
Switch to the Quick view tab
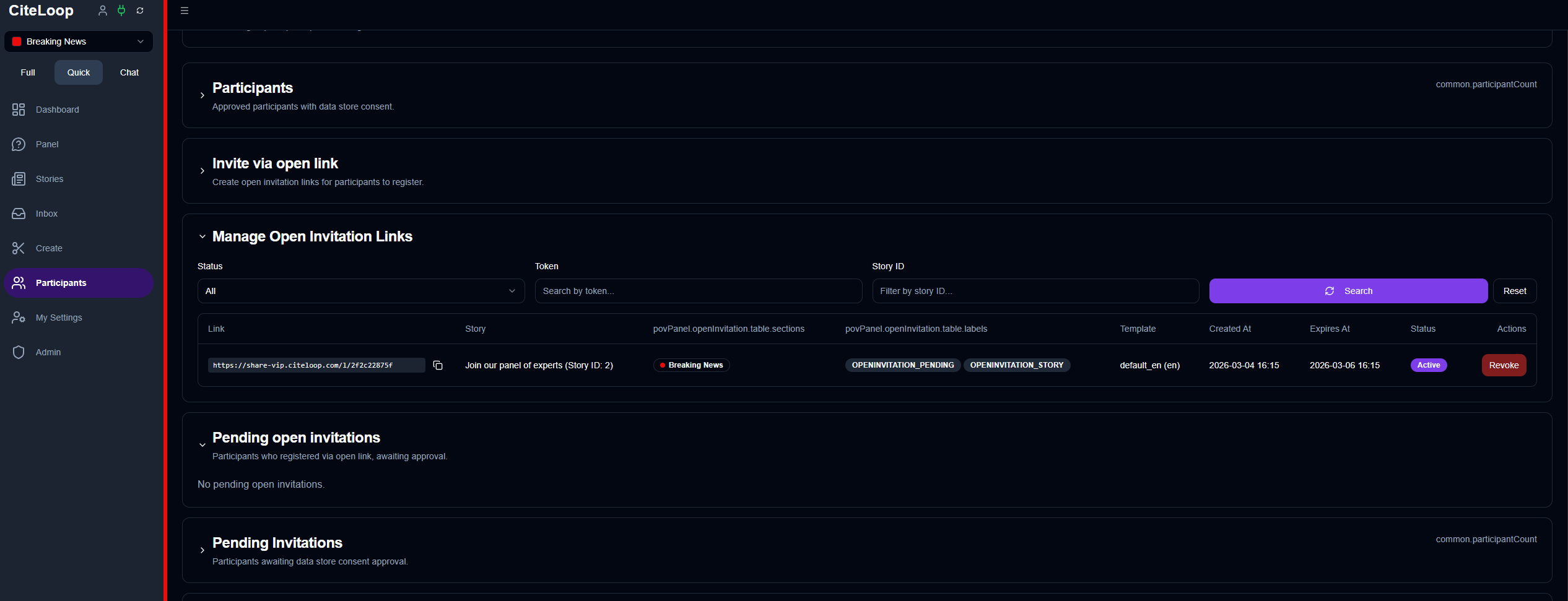tap(79, 72)
